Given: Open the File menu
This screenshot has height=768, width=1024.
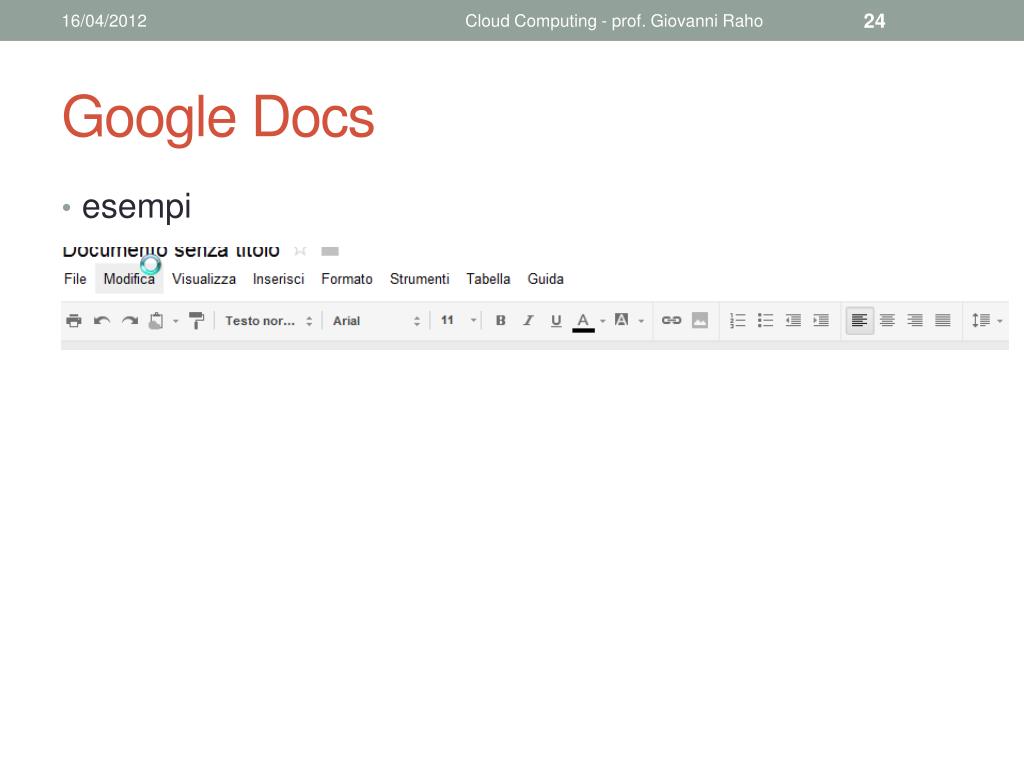Looking at the screenshot, I should [x=75, y=279].
